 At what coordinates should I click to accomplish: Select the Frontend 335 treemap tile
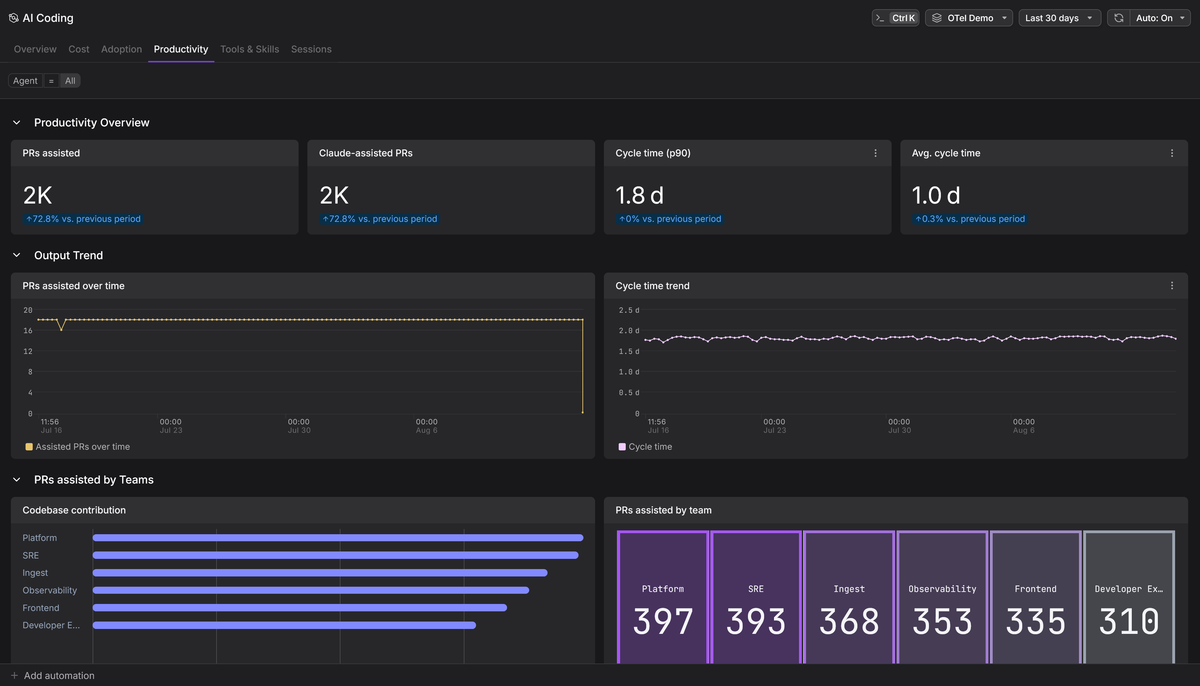(x=1036, y=597)
